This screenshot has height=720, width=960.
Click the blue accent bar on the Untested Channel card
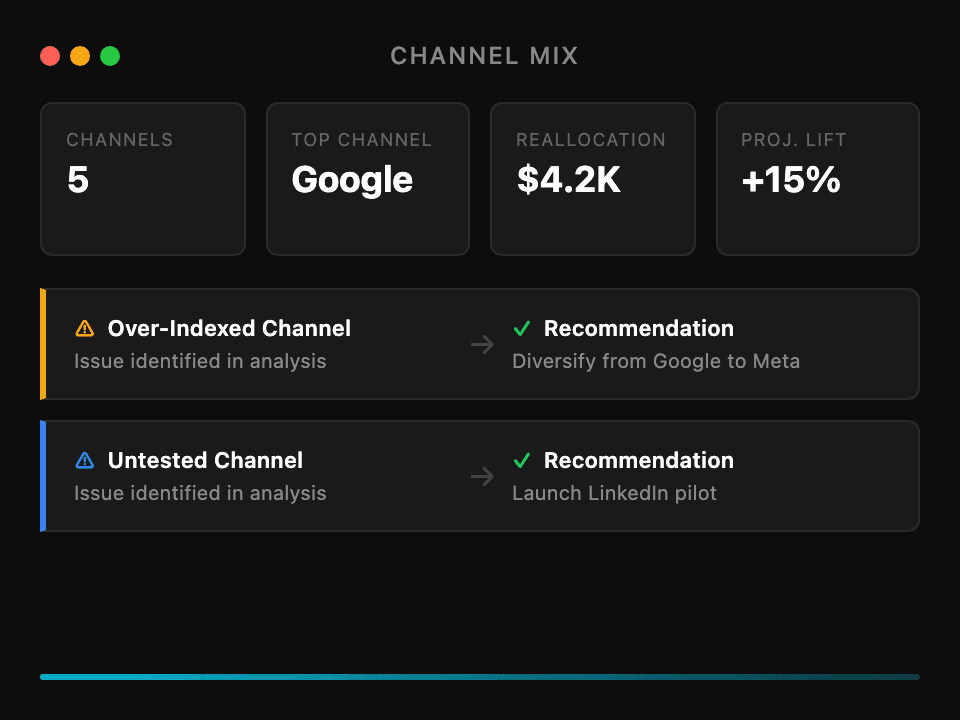point(41,476)
